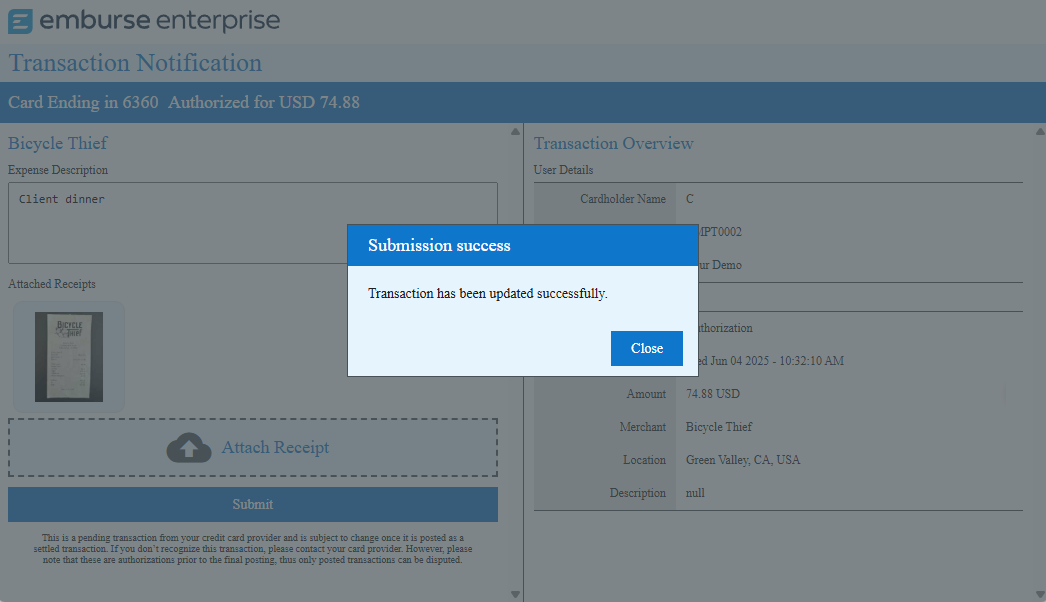Select the 'Jun 04 2025 - 10:32:10 AM' date
The height and width of the screenshot is (602, 1046).
776,361
